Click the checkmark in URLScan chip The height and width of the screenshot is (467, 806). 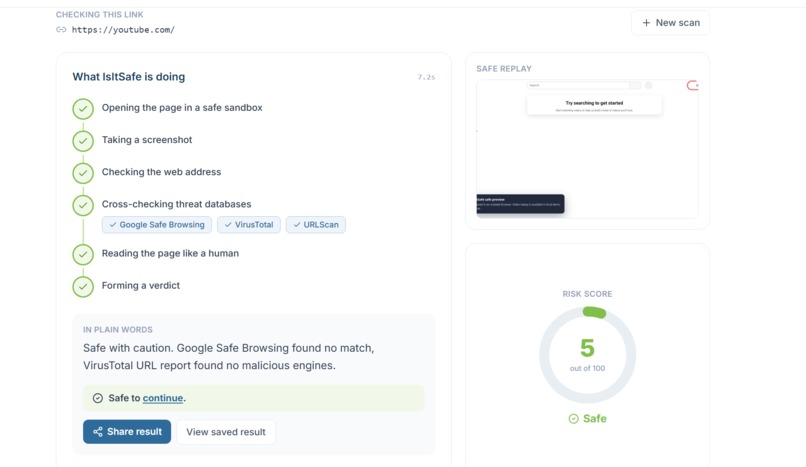pos(297,225)
